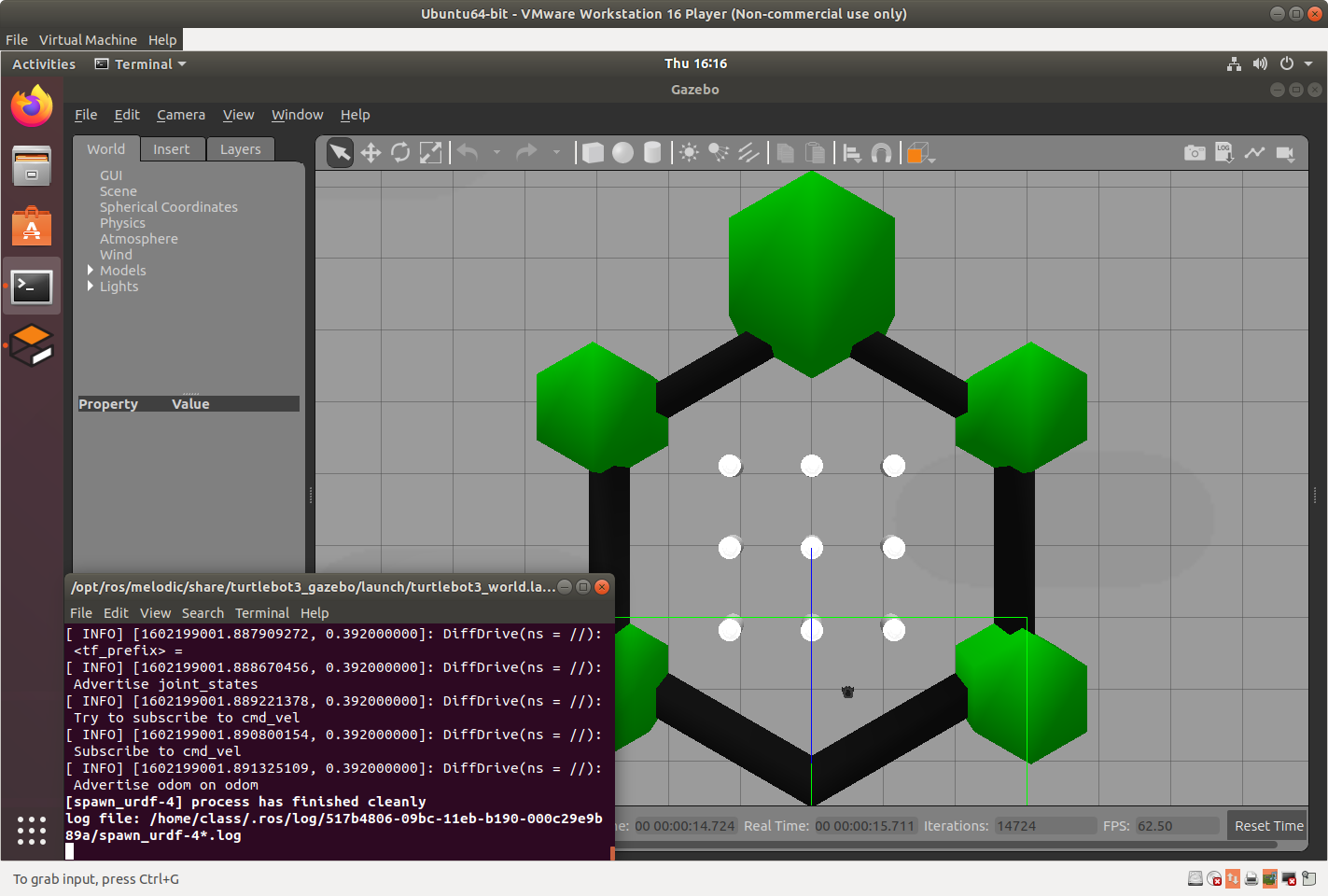Click the clock showing Thu 16:16
The width and height of the screenshot is (1328, 896).
click(695, 63)
